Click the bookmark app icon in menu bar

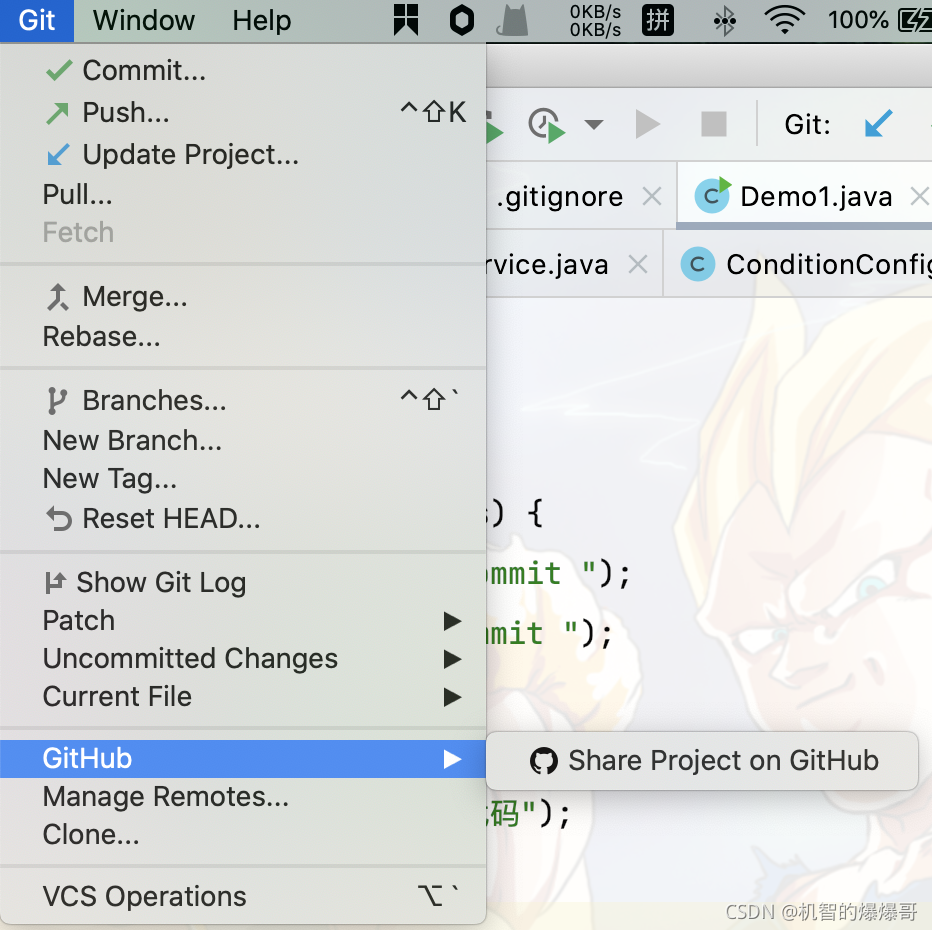coord(406,20)
